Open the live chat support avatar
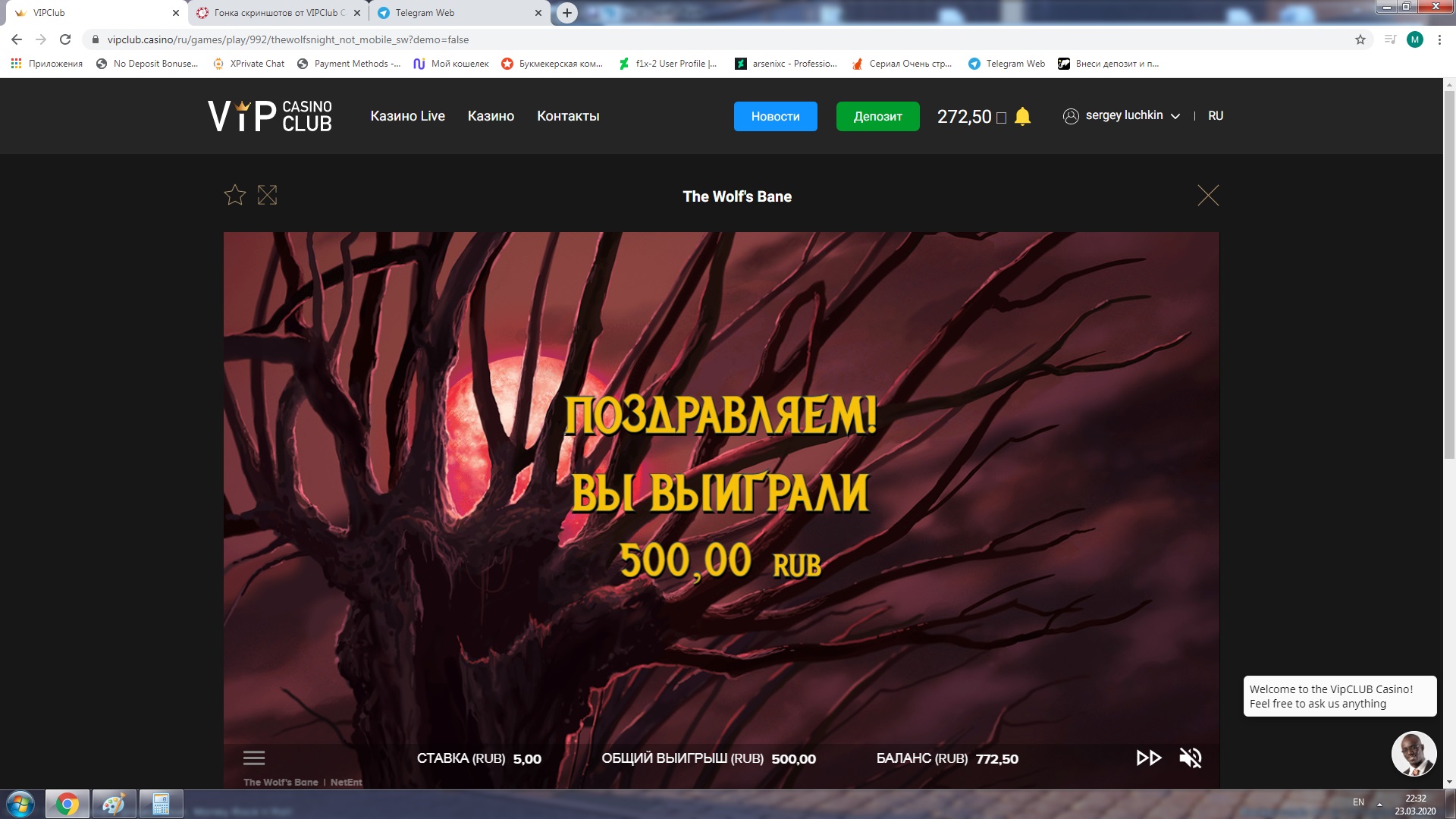This screenshot has width=1456, height=819. (1414, 754)
